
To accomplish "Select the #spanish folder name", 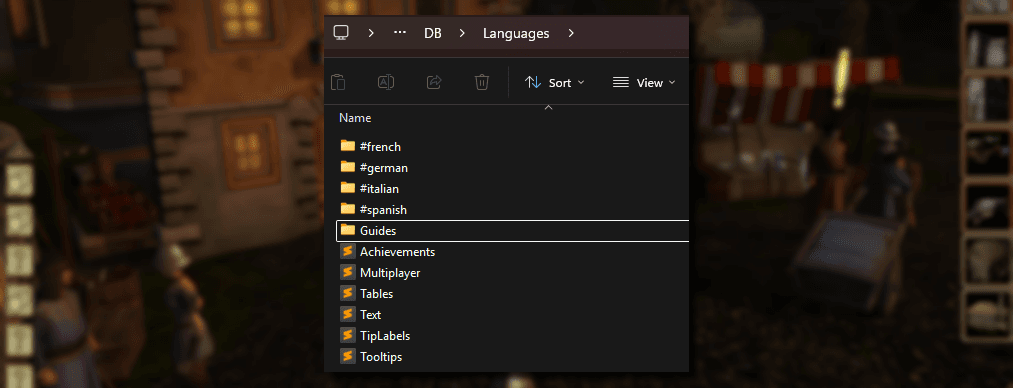I will pyautogui.click(x=383, y=210).
